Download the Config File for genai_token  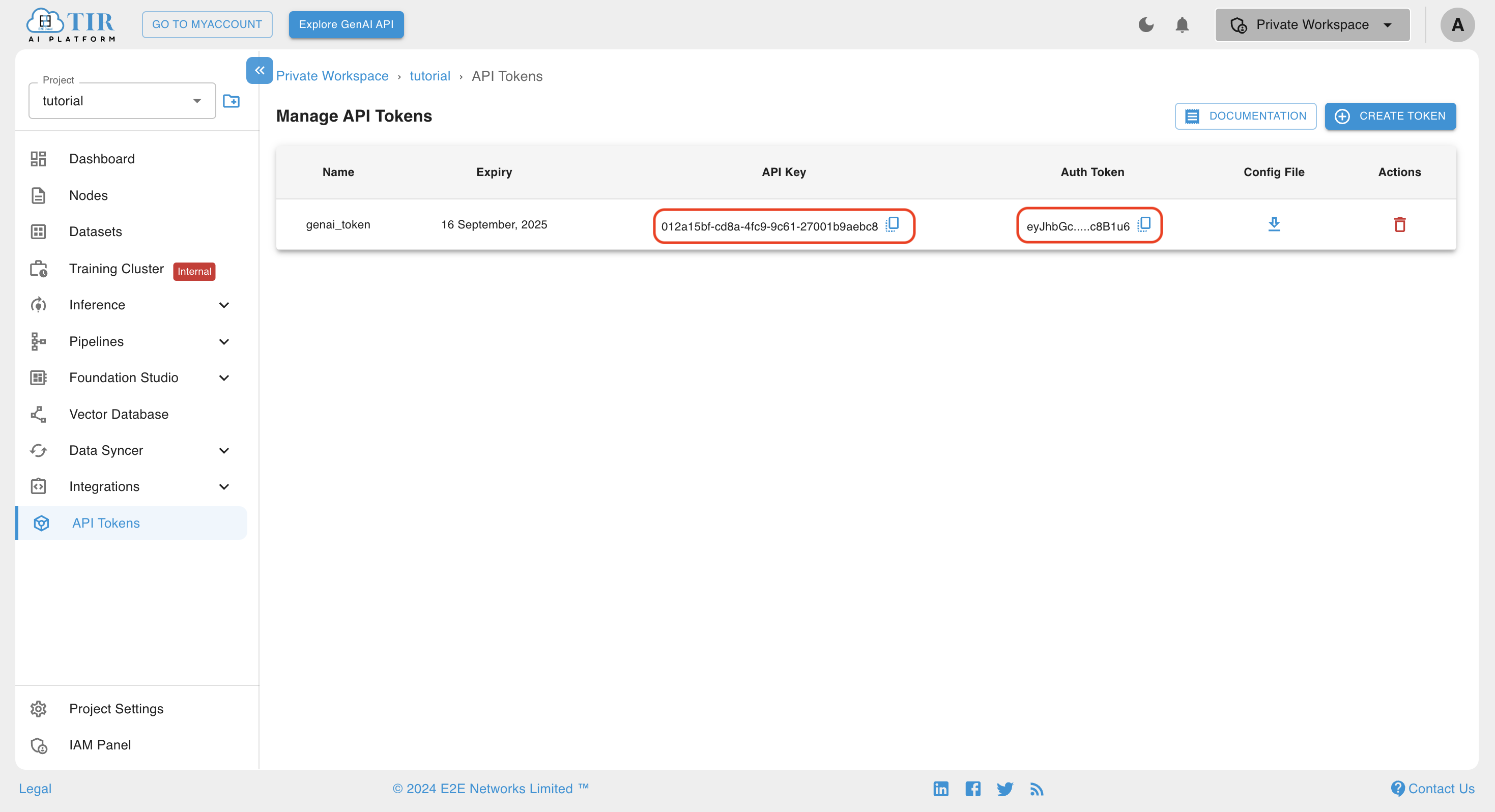pos(1274,224)
